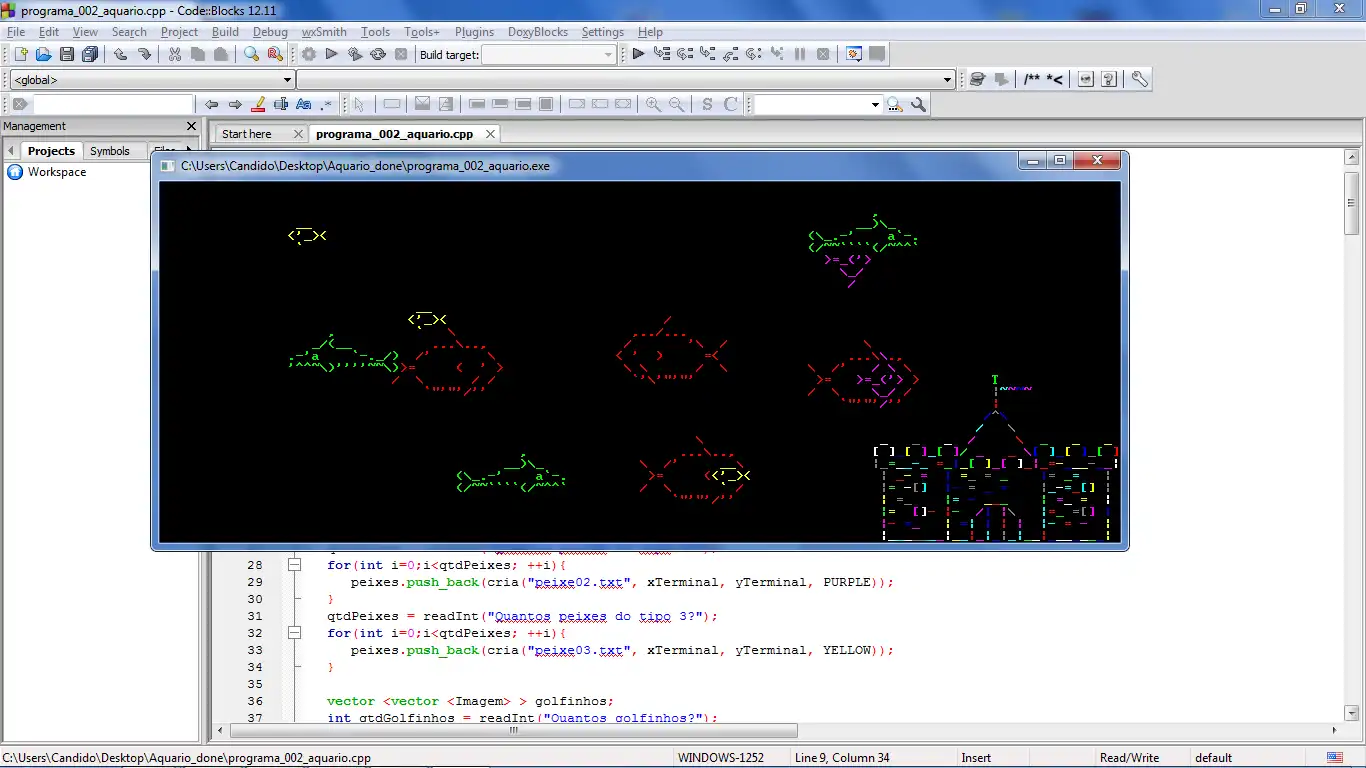1366x768 pixels.
Task: Click the language flag in status bar
Action: coord(1335,758)
